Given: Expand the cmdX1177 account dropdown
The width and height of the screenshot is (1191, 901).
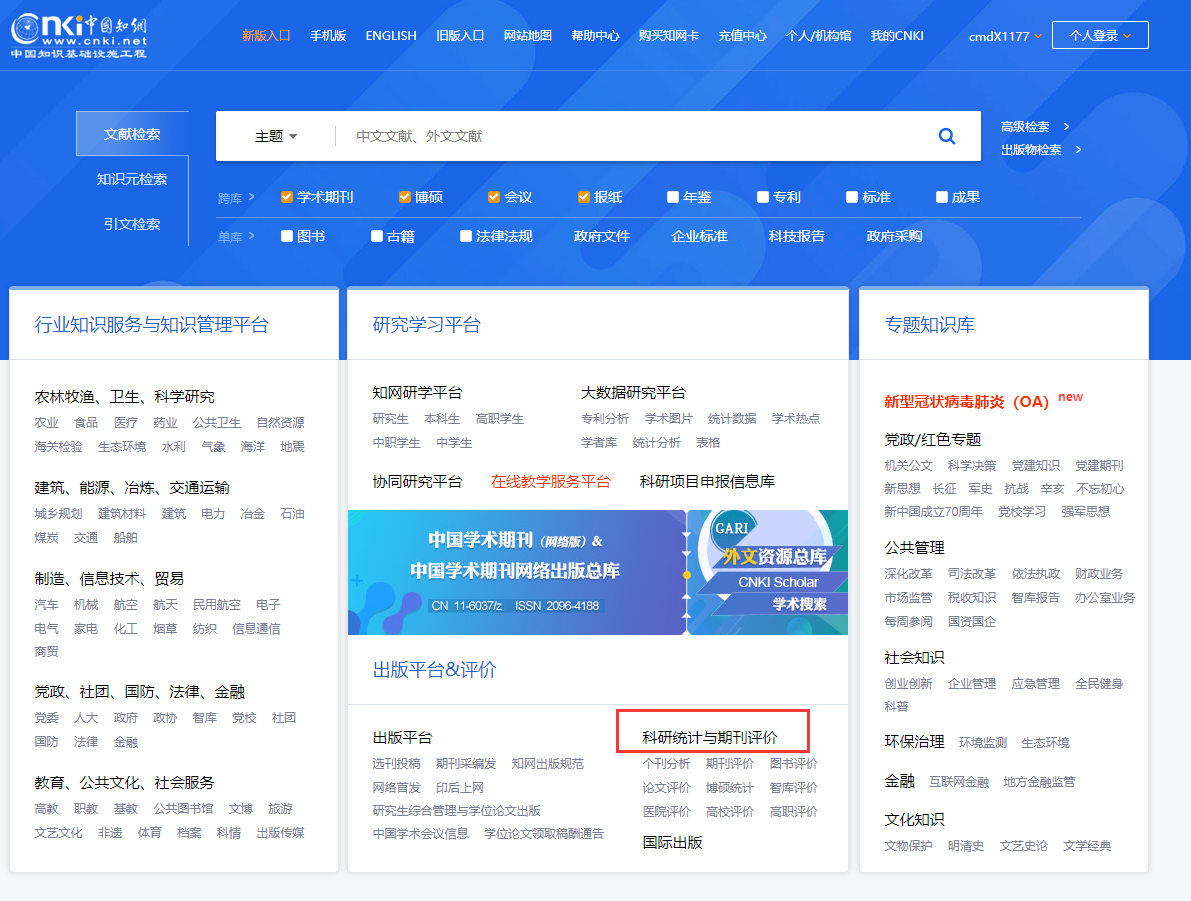Looking at the screenshot, I should [1005, 36].
